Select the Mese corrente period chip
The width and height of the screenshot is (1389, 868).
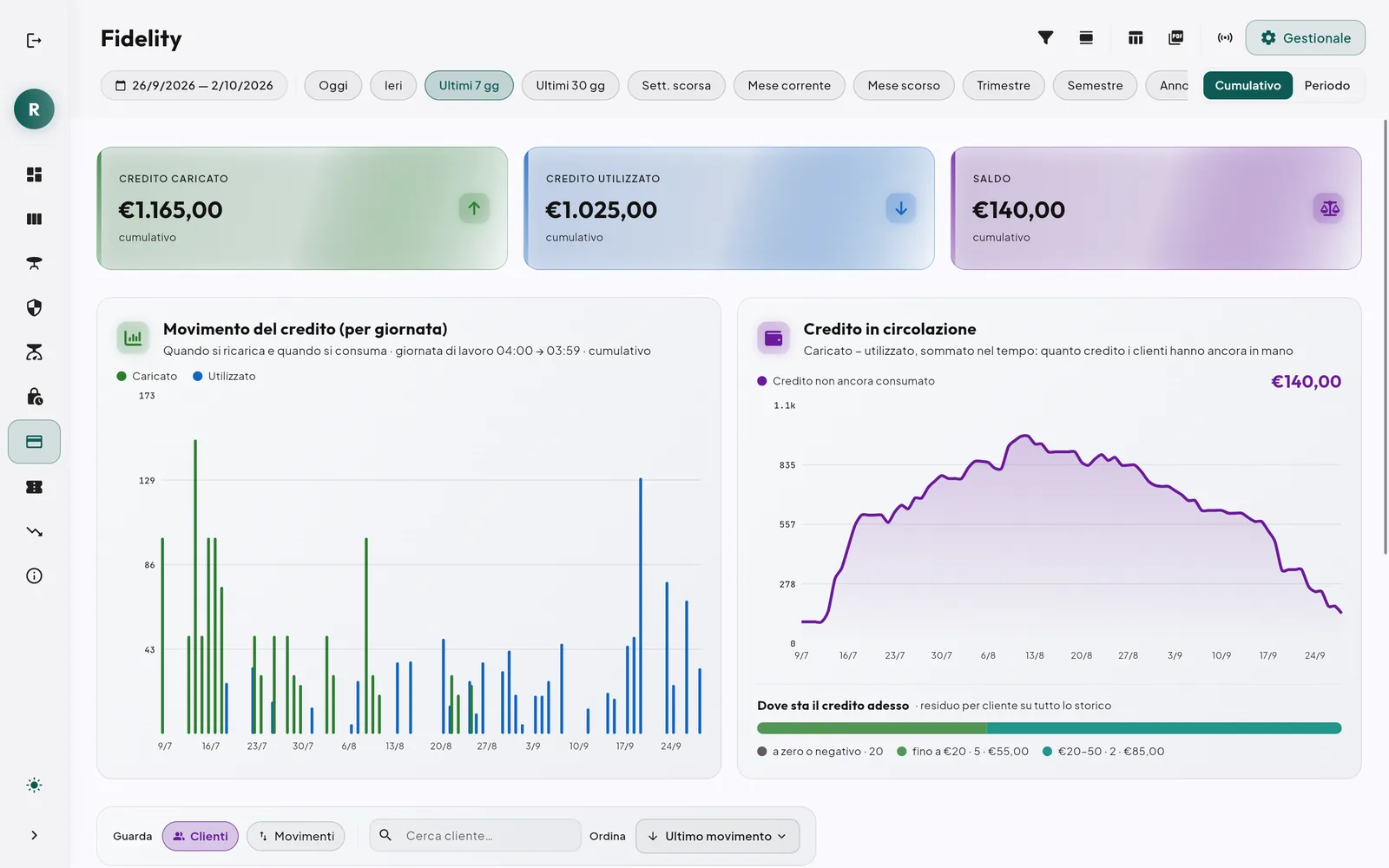[789, 85]
